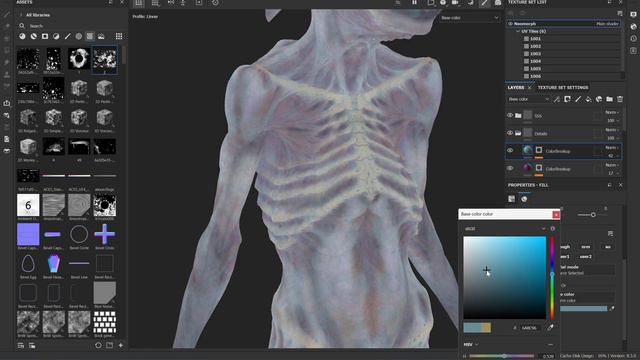The width and height of the screenshot is (640, 360).
Task: Filter assets by textures checker icon
Action: coord(90,36)
